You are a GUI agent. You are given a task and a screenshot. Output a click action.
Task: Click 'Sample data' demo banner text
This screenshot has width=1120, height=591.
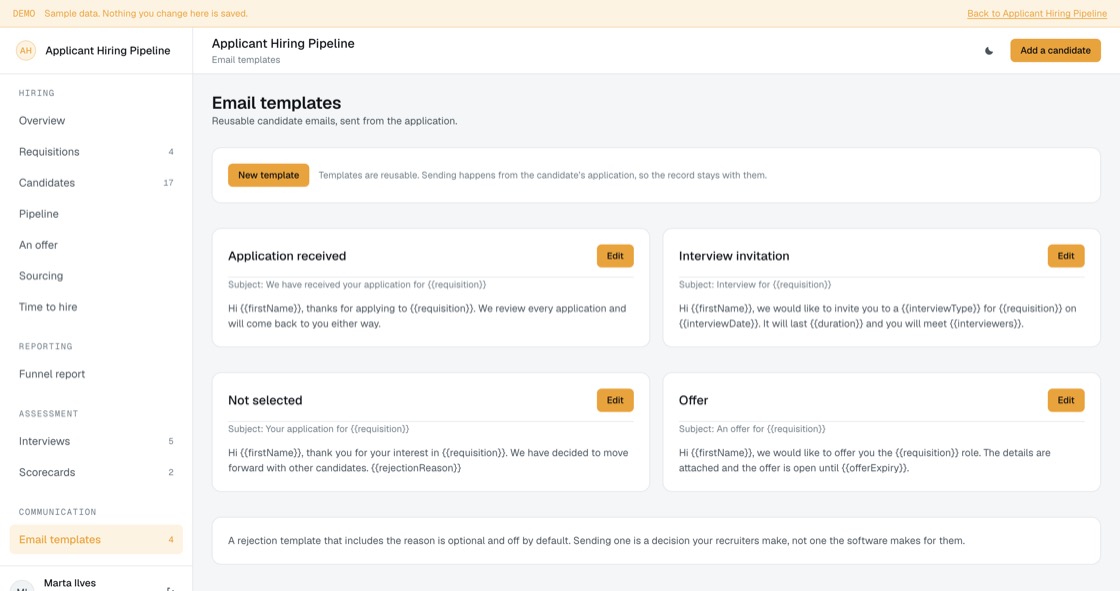146,14
